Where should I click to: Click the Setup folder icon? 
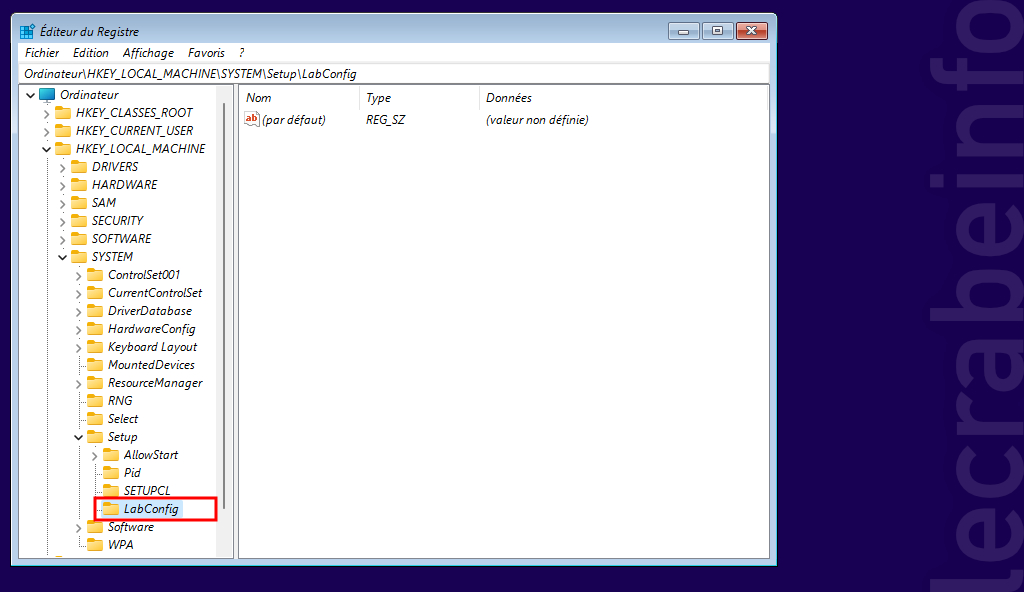pyautogui.click(x=95, y=436)
